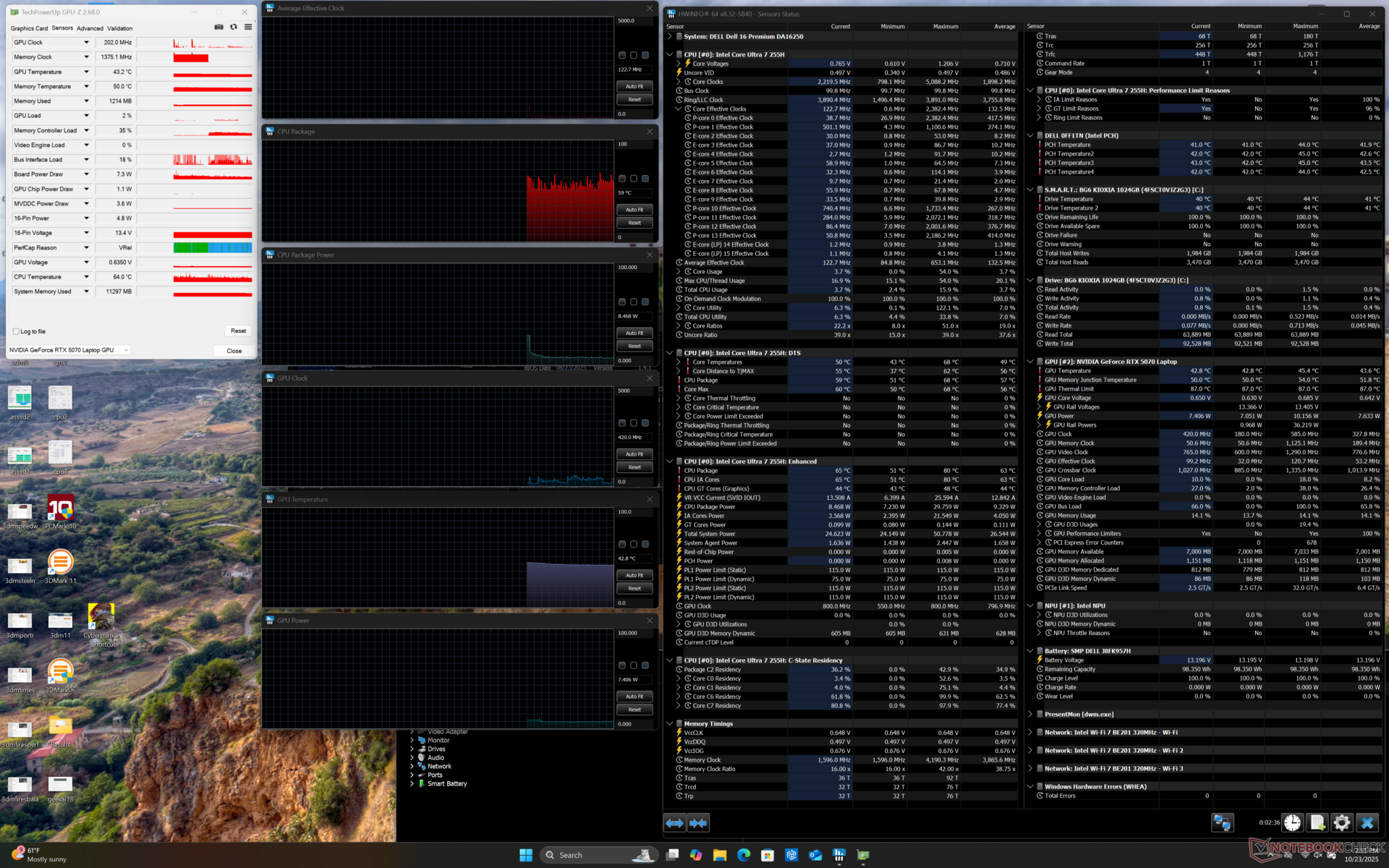Click the save report sheet icon
The image size is (1389, 868).
coord(1317,822)
